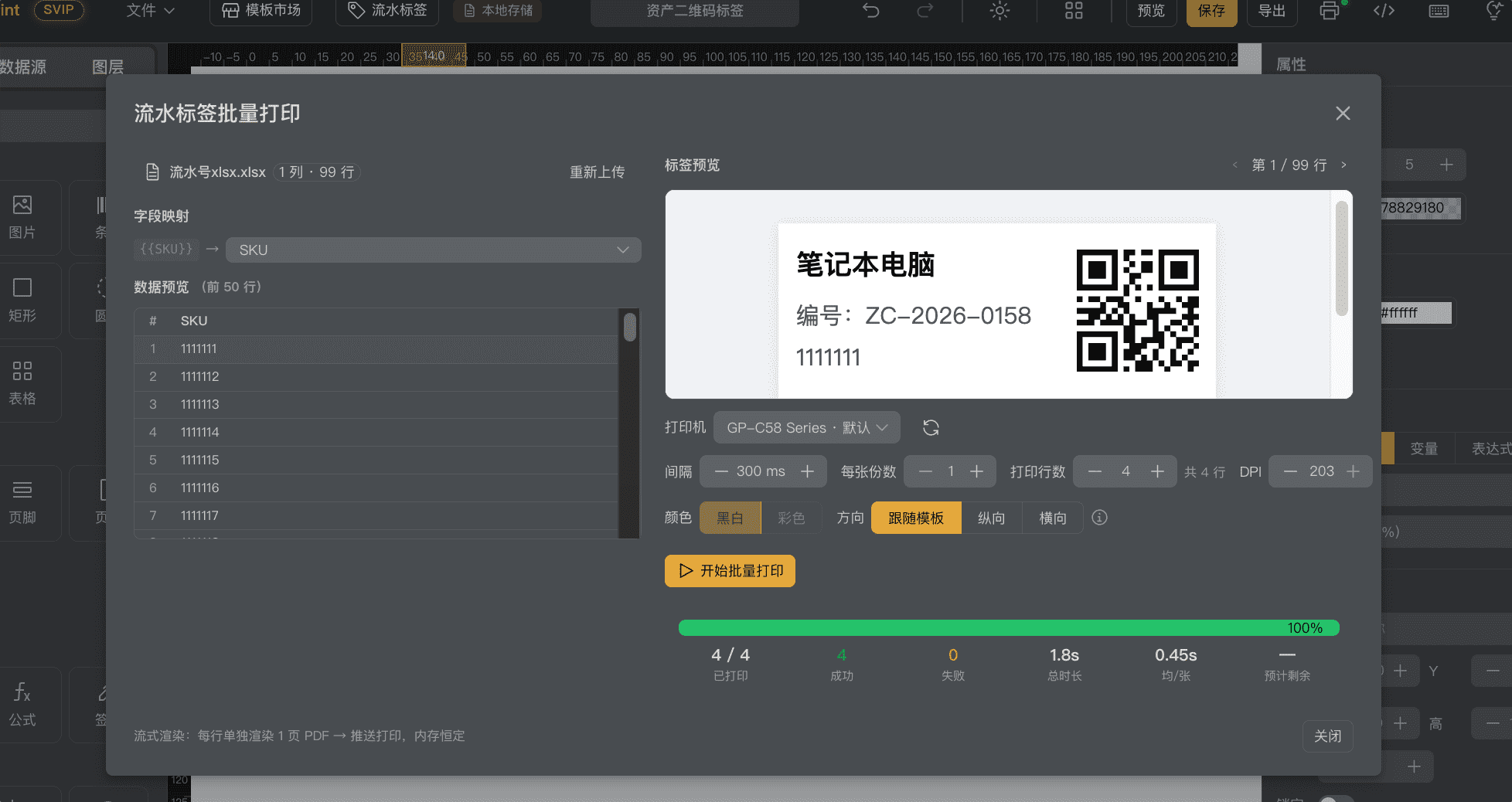
Task: Select the 矩形 rectangle tool
Action: tap(22, 301)
